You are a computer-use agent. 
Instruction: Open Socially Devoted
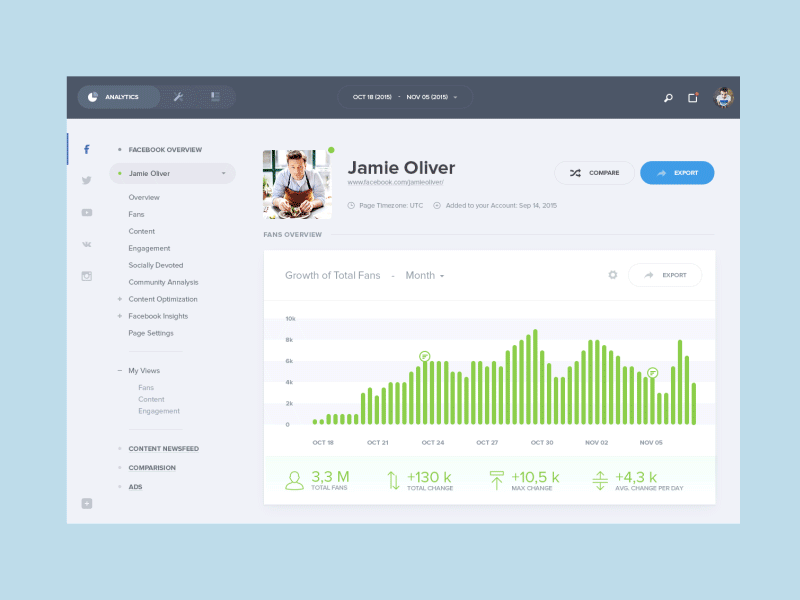pyautogui.click(x=156, y=265)
